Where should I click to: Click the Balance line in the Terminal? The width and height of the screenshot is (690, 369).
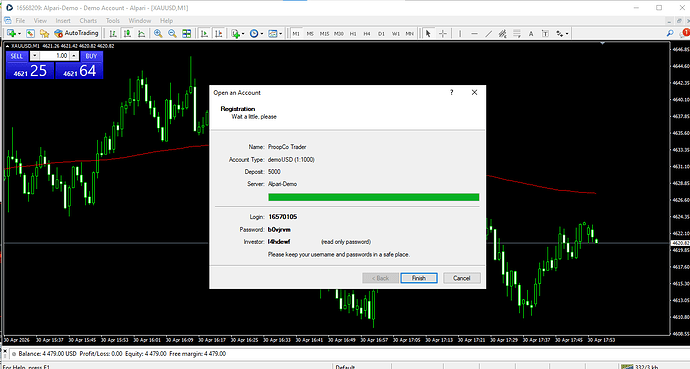(x=122, y=354)
